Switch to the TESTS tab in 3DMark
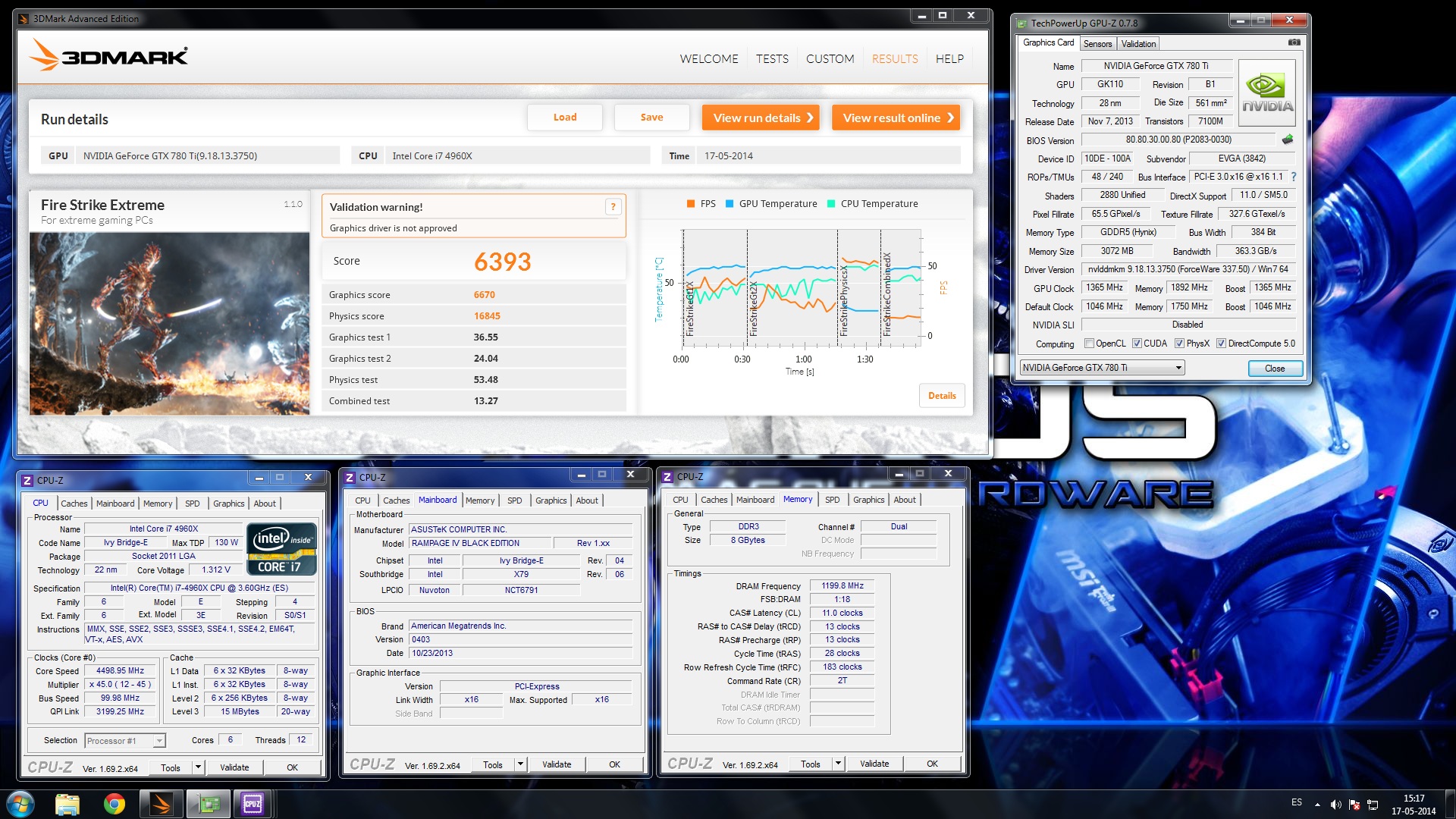Screen dimensions: 1456x819 coord(772,58)
